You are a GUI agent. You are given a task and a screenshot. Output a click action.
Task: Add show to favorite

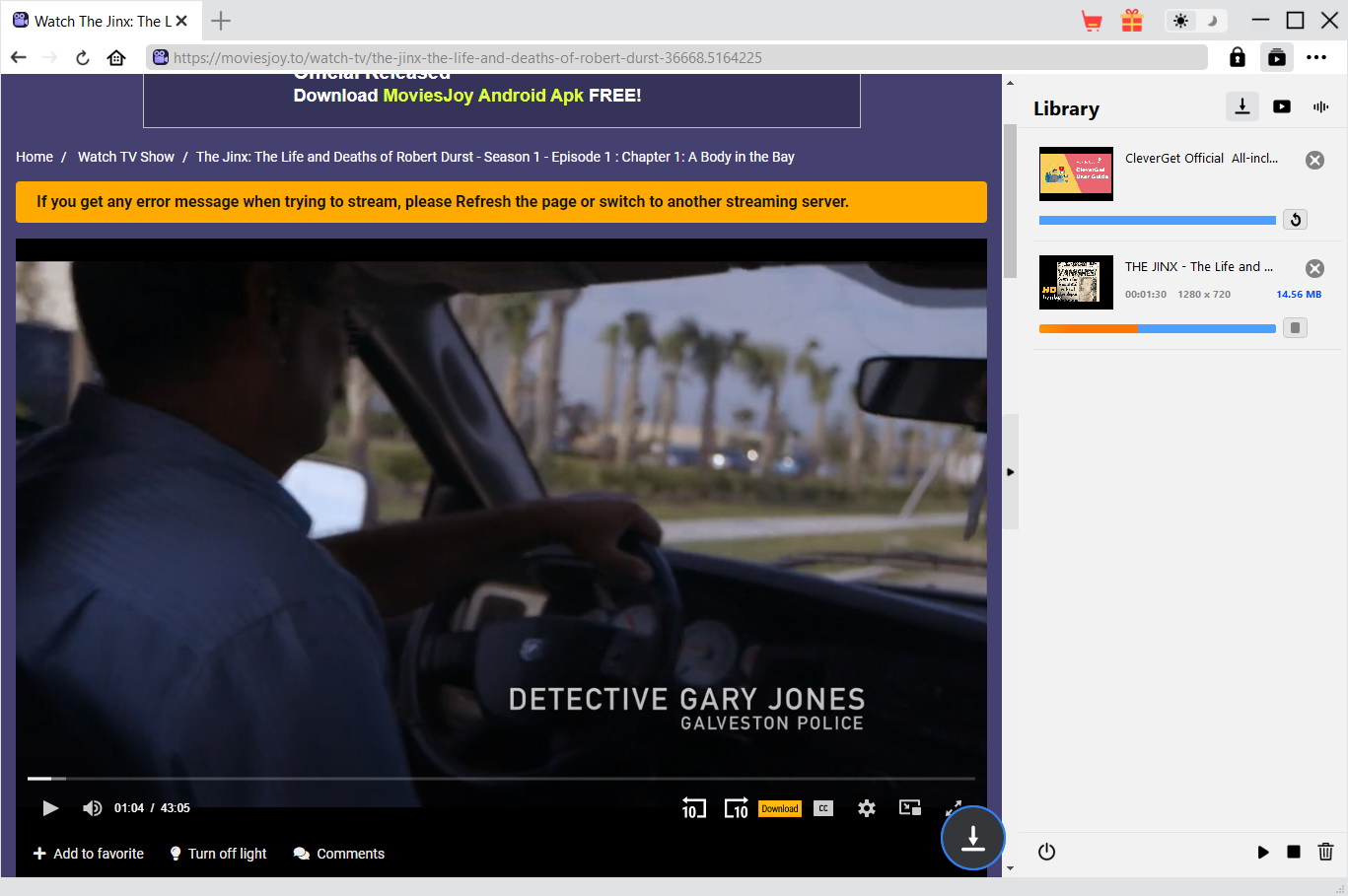[89, 854]
